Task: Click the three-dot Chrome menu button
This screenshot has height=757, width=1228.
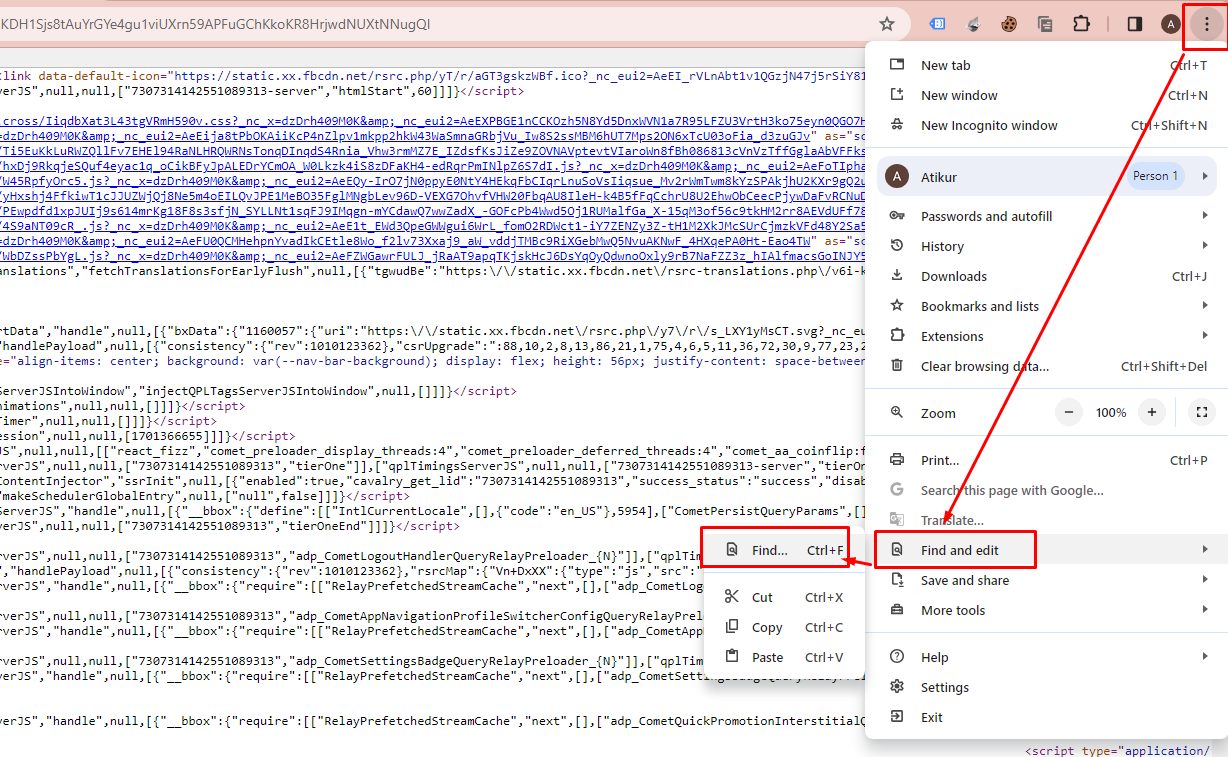Action: tap(1206, 24)
